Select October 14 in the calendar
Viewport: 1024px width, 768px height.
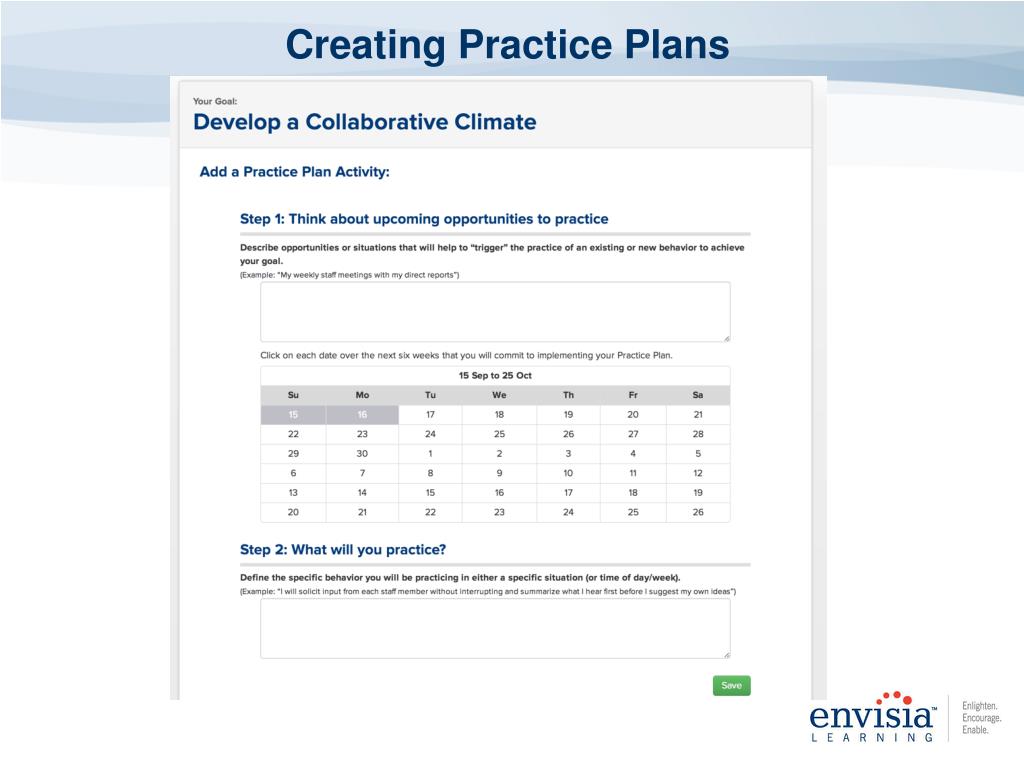pos(362,493)
